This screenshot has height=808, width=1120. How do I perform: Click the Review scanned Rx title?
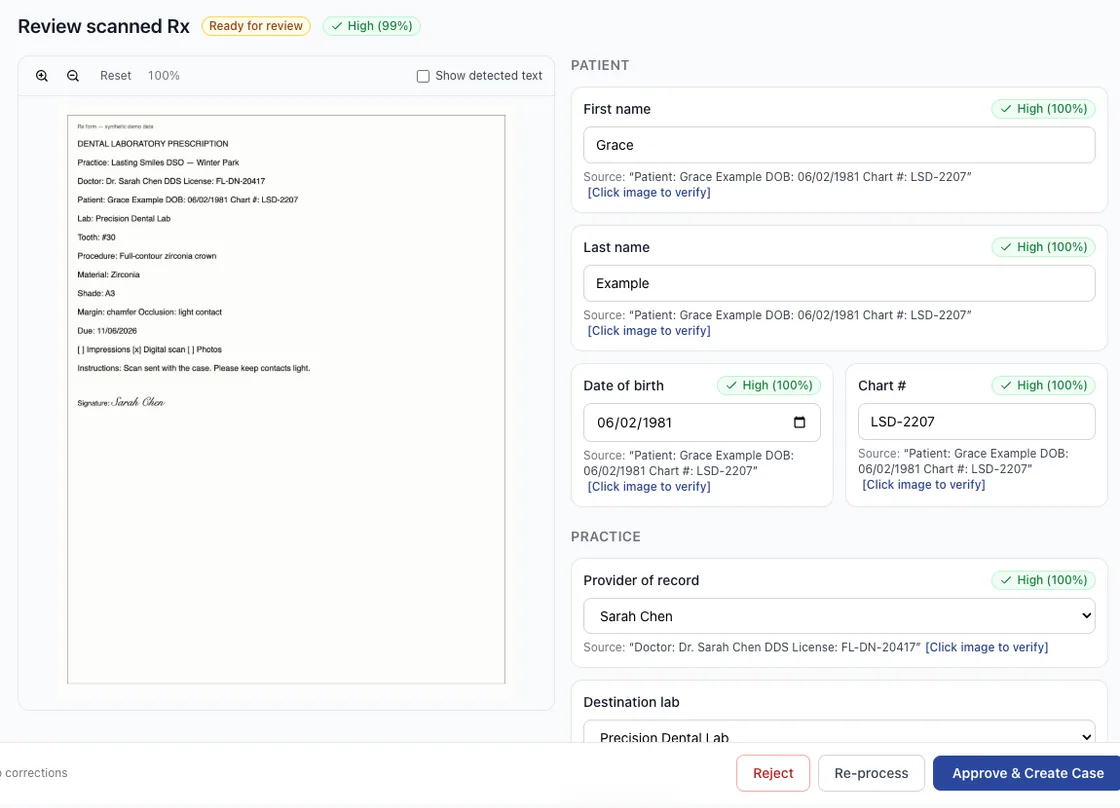[104, 26]
